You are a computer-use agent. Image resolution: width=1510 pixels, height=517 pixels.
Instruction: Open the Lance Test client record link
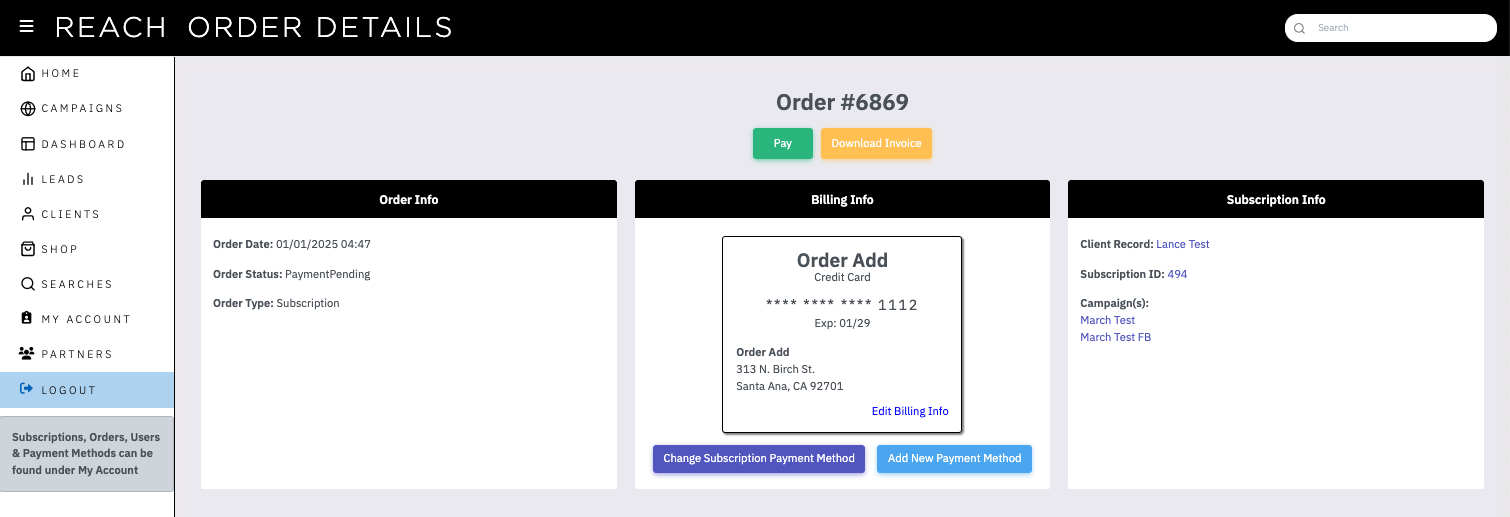coord(1183,244)
